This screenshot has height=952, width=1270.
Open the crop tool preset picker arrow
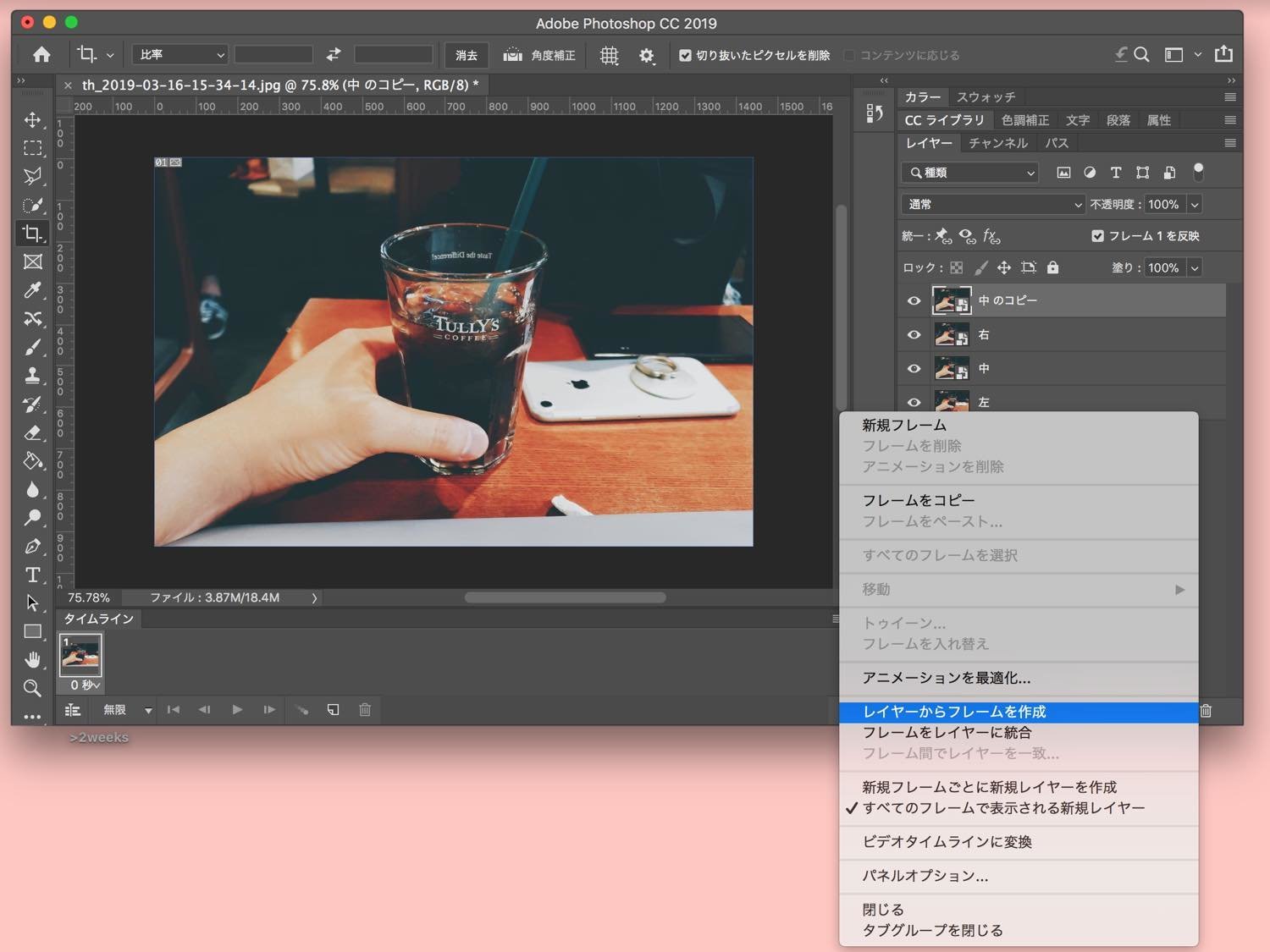(110, 56)
